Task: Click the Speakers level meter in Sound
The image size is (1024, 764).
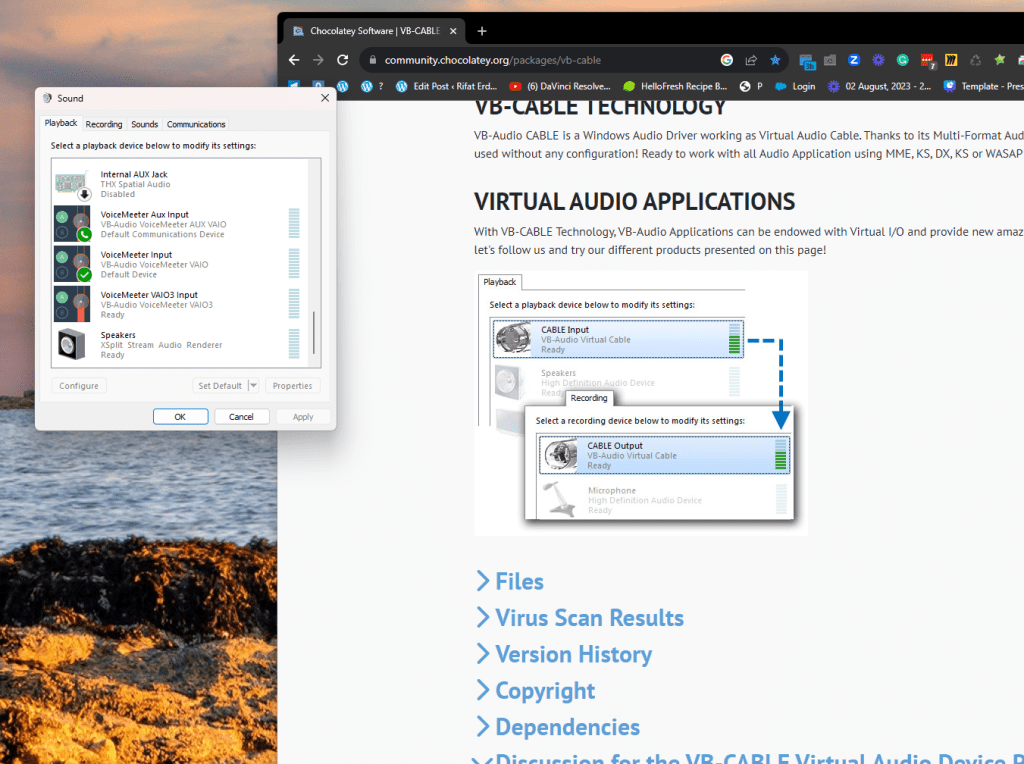Action: click(294, 344)
